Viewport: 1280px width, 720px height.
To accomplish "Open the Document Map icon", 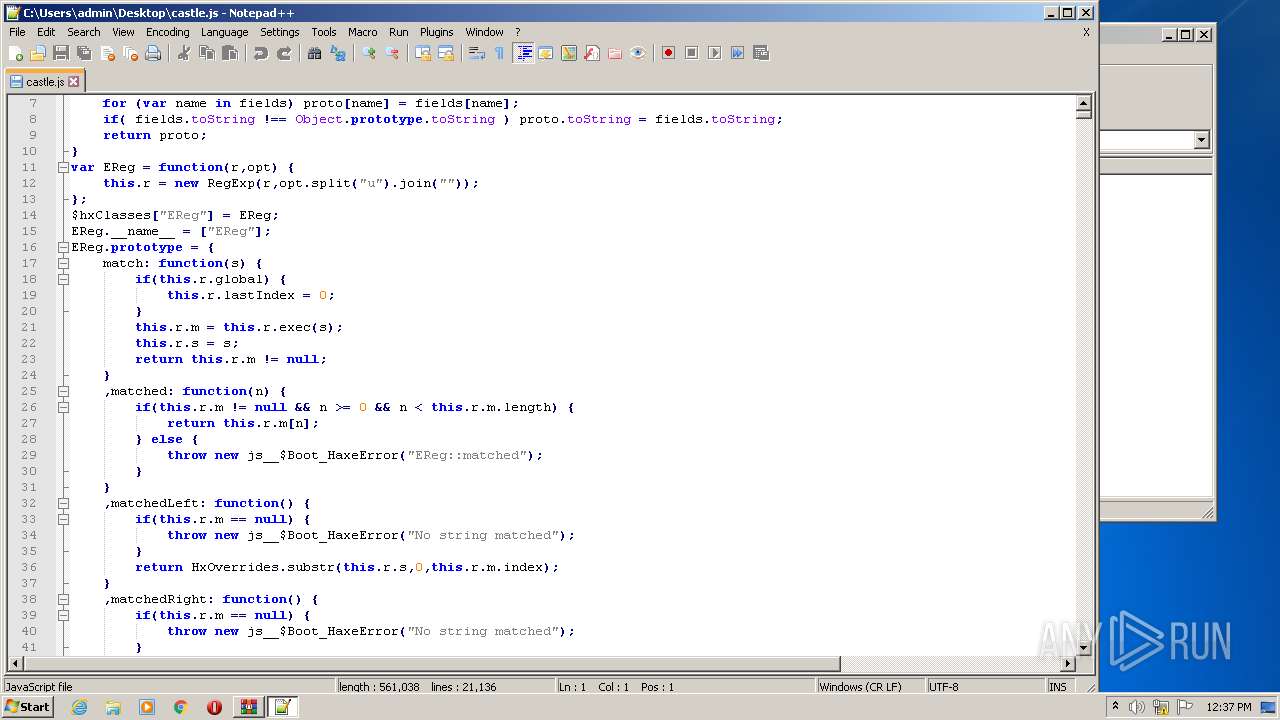I will click(x=569, y=53).
